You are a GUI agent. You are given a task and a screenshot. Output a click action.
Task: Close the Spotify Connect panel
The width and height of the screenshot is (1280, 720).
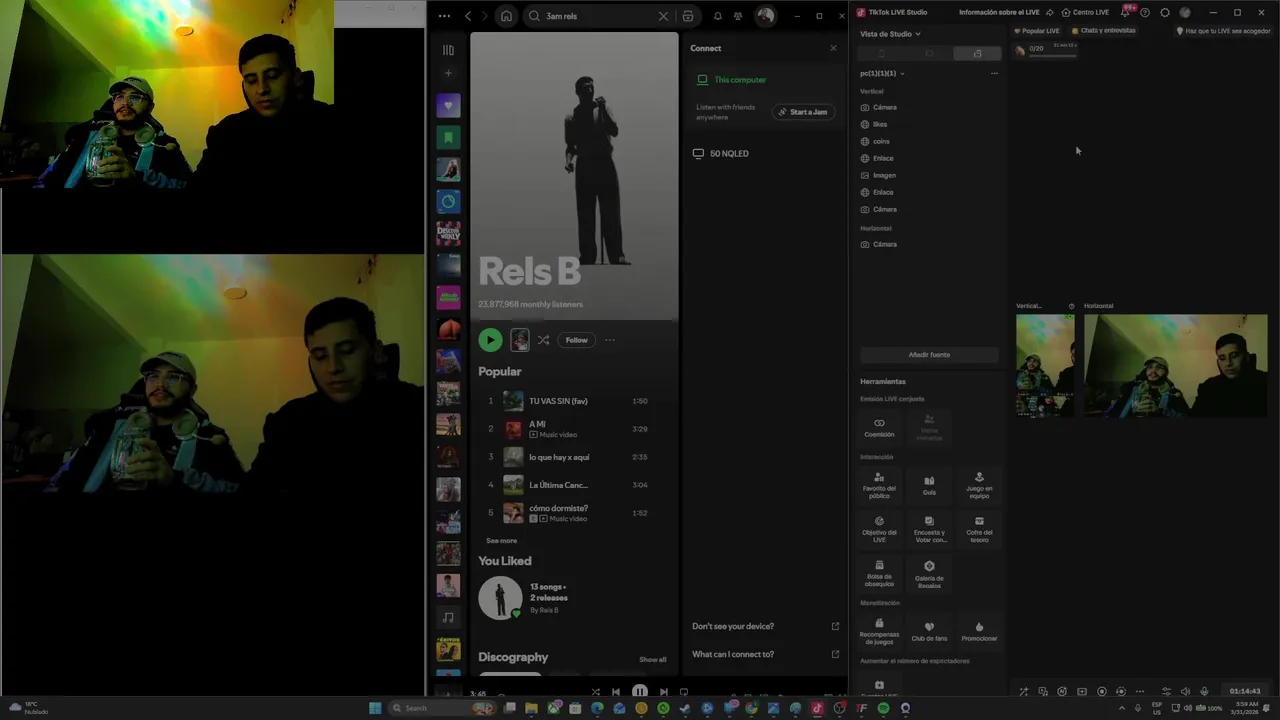[833, 48]
